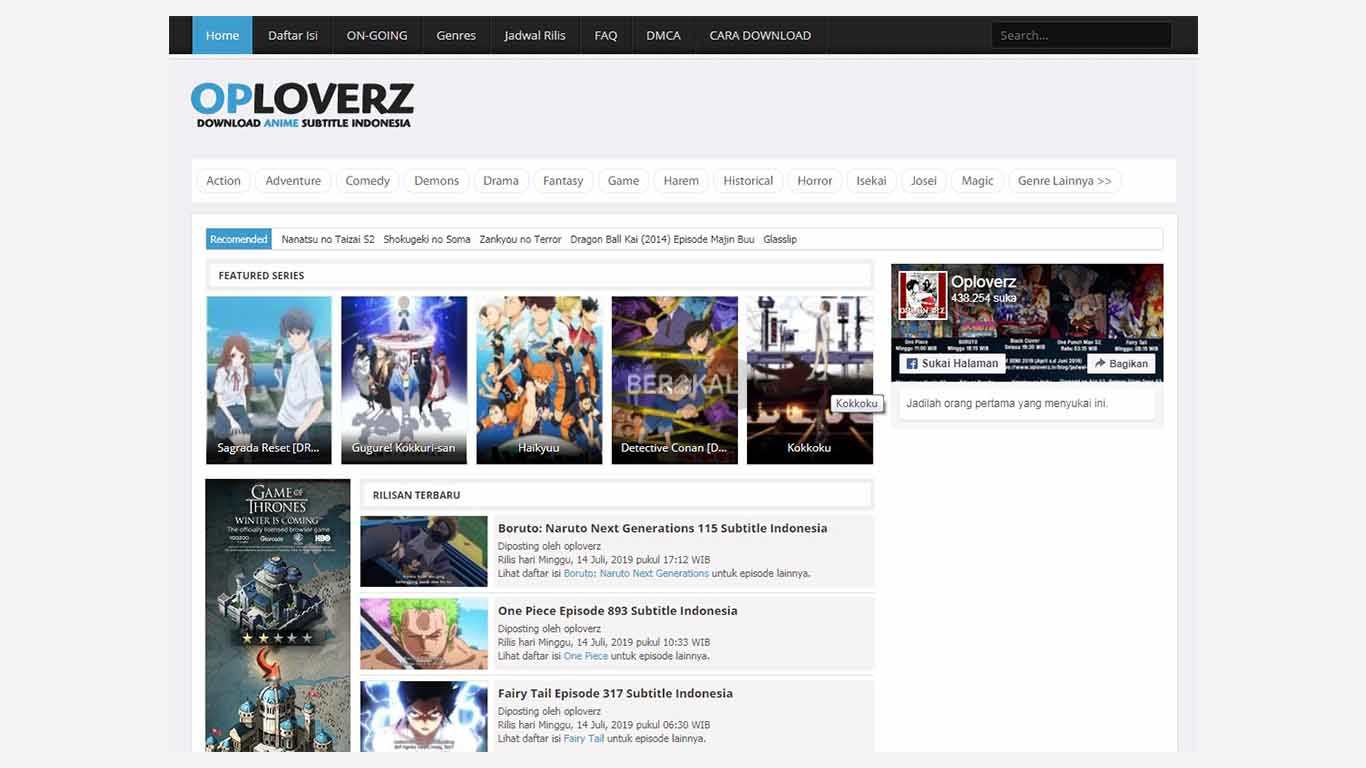Select the Demons genre tag
The height and width of the screenshot is (768, 1366).
point(436,181)
